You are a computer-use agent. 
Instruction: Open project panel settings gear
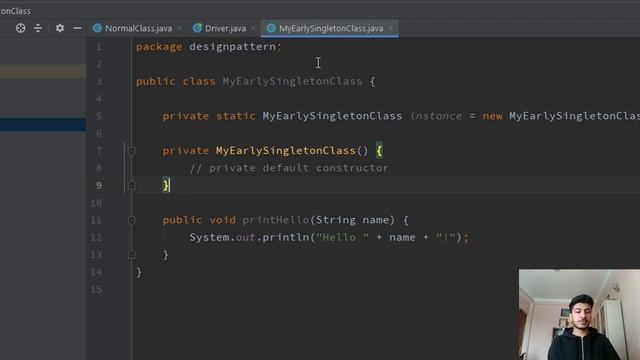click(60, 28)
